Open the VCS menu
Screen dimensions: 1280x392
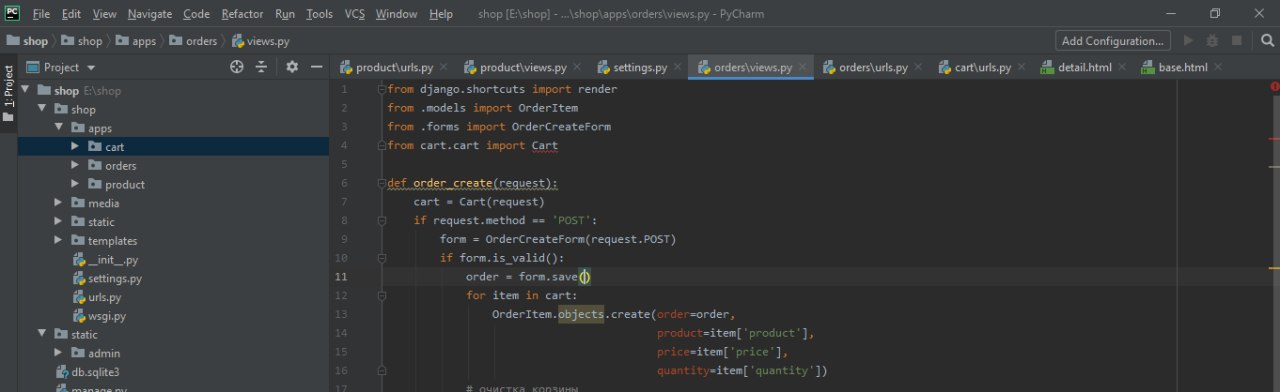355,14
